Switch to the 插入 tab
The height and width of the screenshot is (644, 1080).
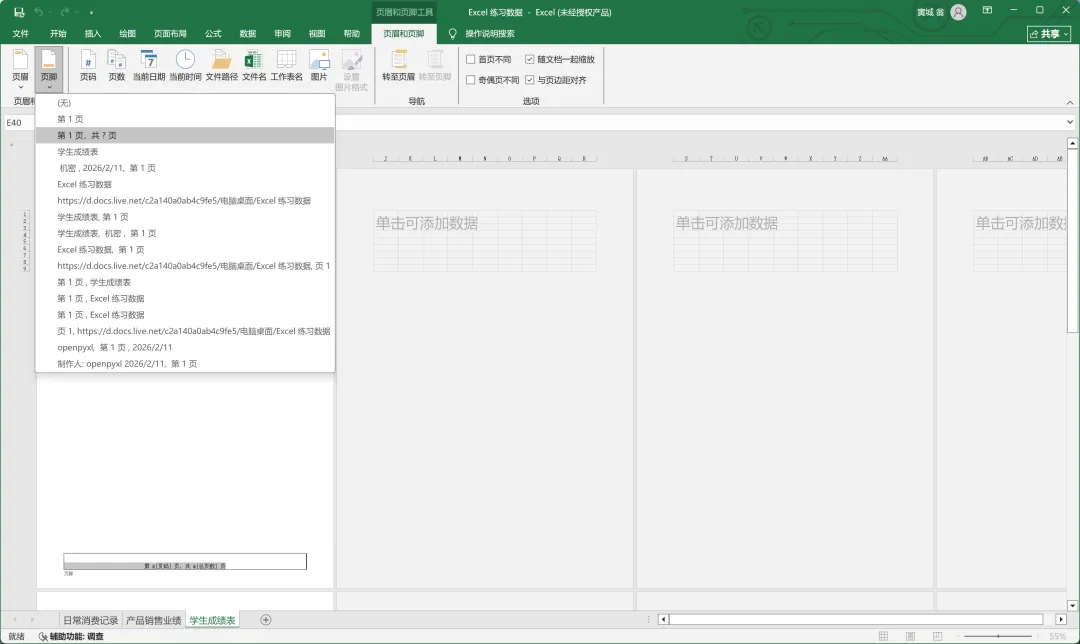click(x=92, y=33)
